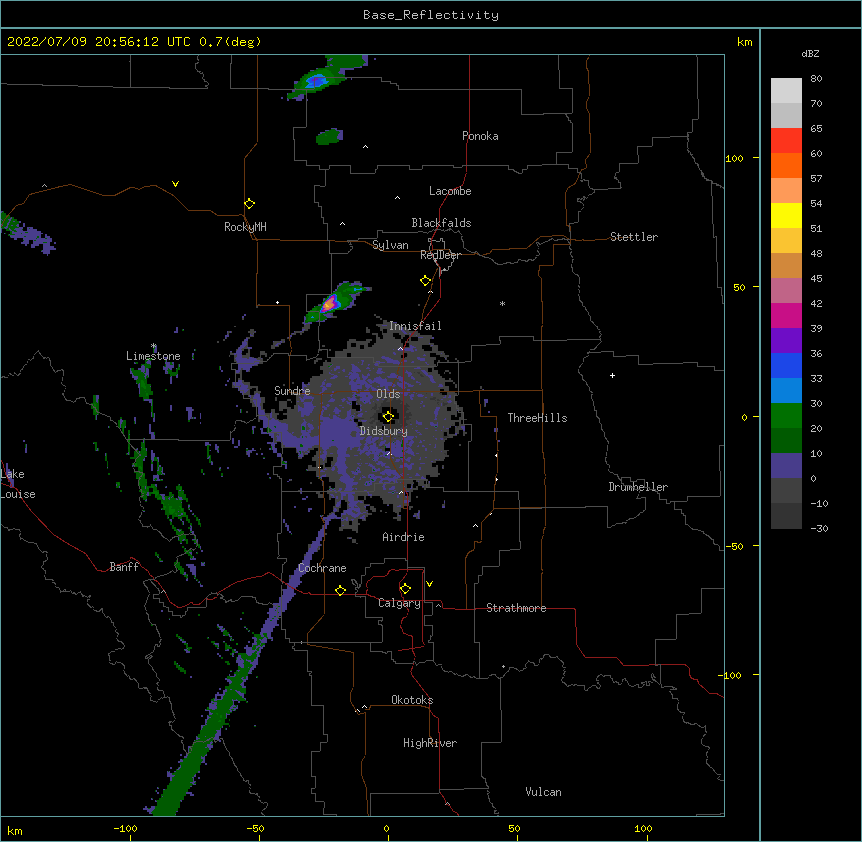This screenshot has height=842, width=862.
Task: Click the intense storm cell west of Innisfail
Action: 330,303
